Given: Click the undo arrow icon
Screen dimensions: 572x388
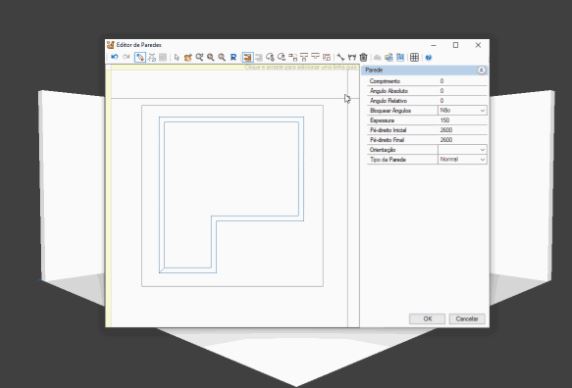Looking at the screenshot, I should pos(115,57).
